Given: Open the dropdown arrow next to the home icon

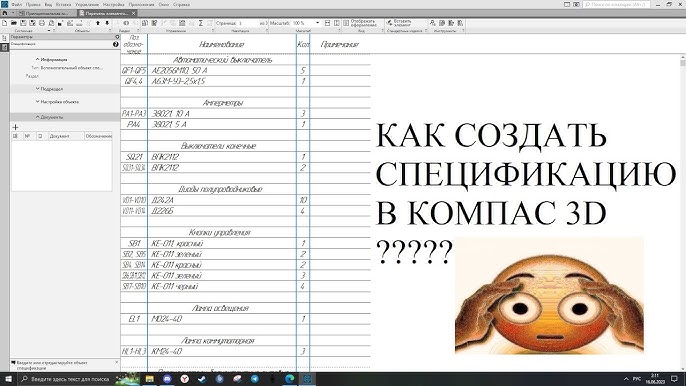Looking at the screenshot, I should pyautogui.click(x=13, y=13).
